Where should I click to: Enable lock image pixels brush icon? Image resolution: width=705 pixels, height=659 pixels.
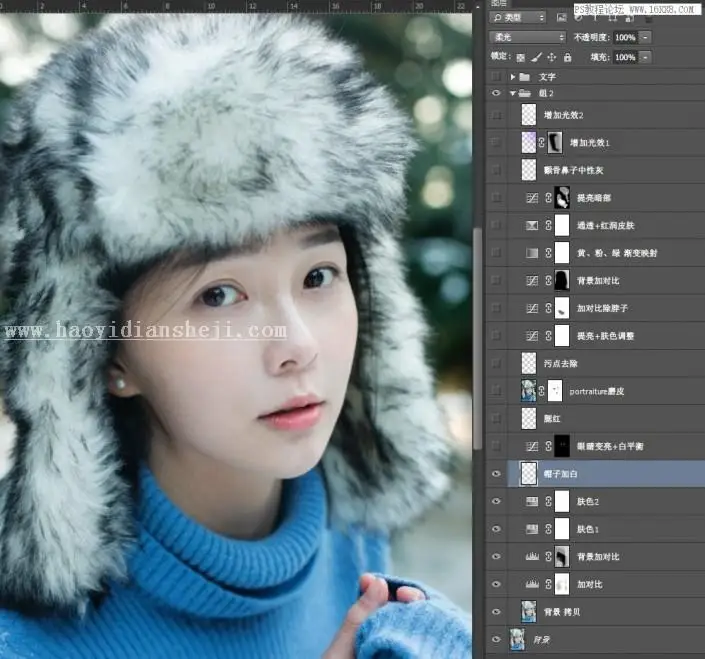536,57
